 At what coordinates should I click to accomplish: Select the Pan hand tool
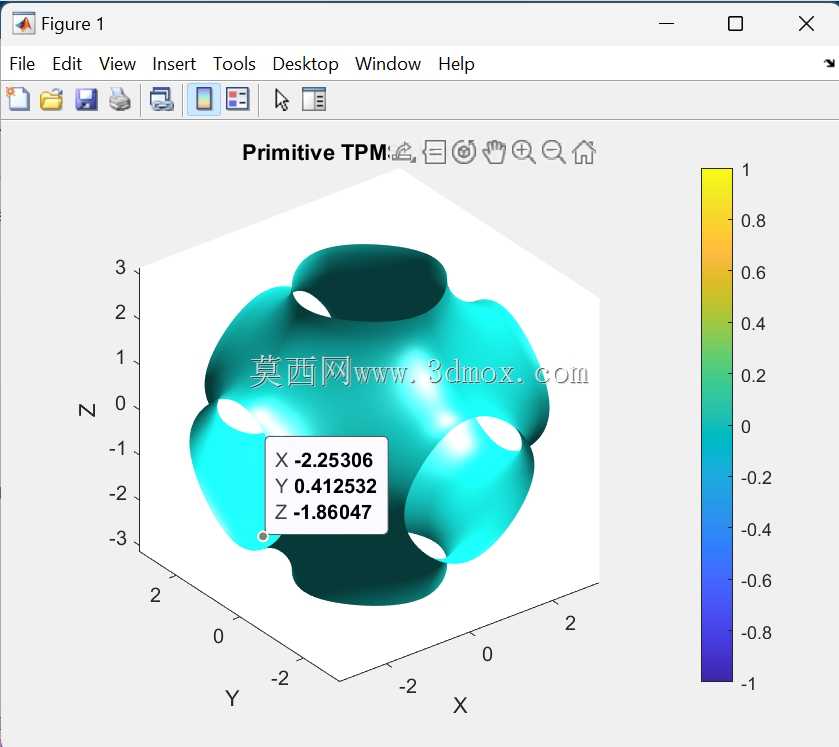click(x=494, y=153)
